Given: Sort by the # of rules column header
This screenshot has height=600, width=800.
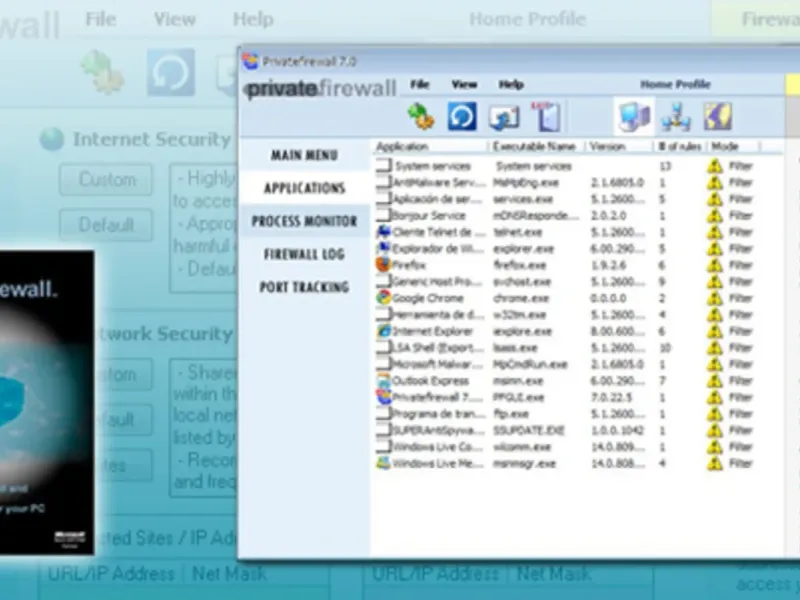Looking at the screenshot, I should pos(680,147).
